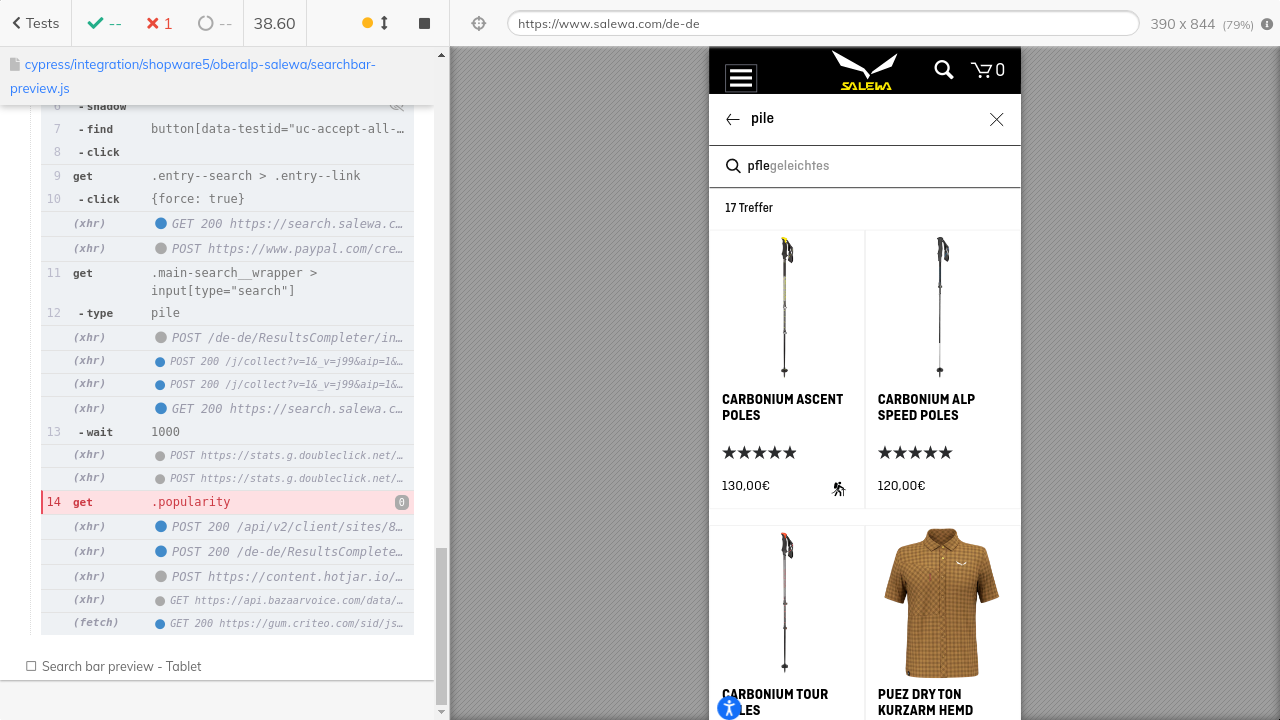Go back to Tests list
The width and height of the screenshot is (1280, 720).
36,23
